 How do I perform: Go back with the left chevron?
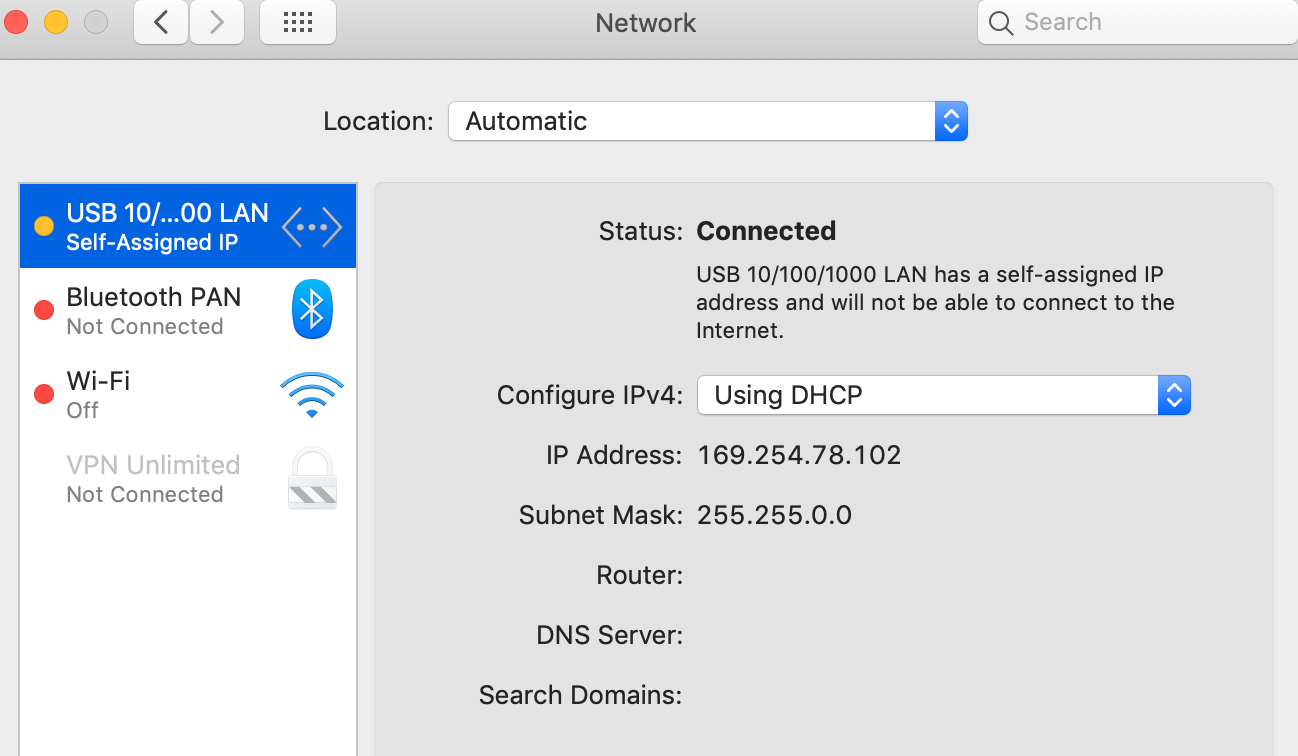click(x=161, y=23)
